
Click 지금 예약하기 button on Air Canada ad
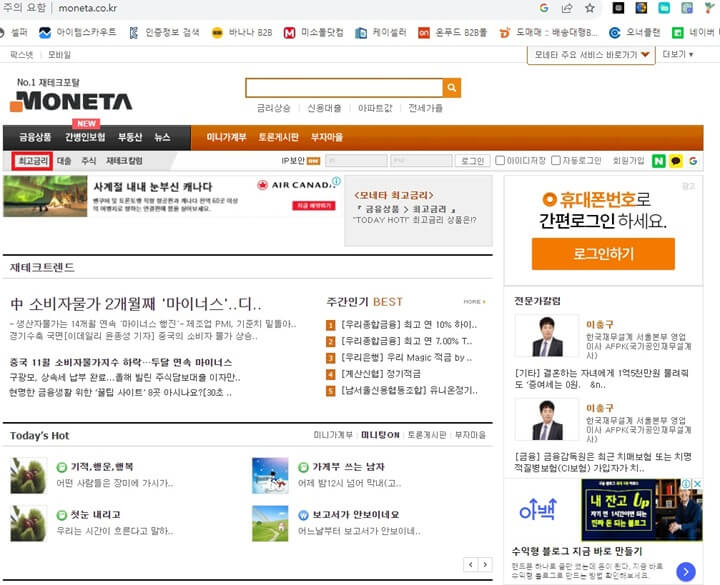tap(314, 205)
